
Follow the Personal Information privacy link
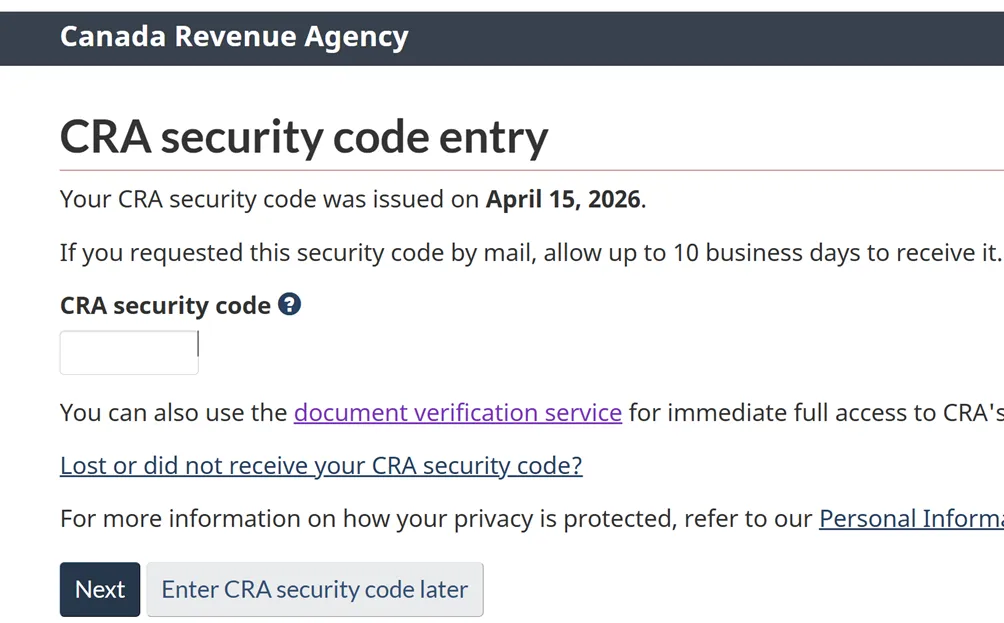tap(910, 518)
